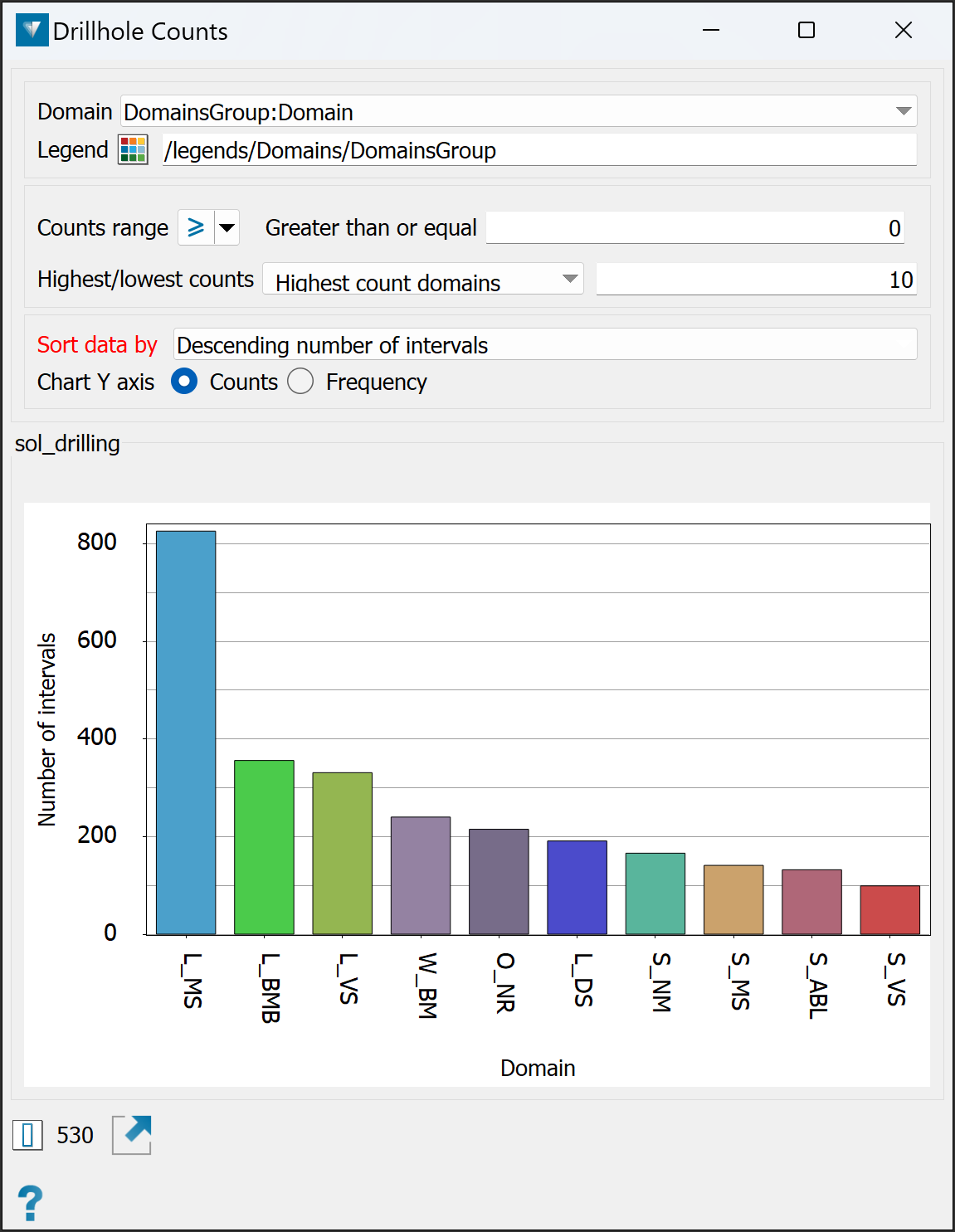This screenshot has width=955, height=1232.
Task: Select the Counts radio button
Action: (184, 382)
